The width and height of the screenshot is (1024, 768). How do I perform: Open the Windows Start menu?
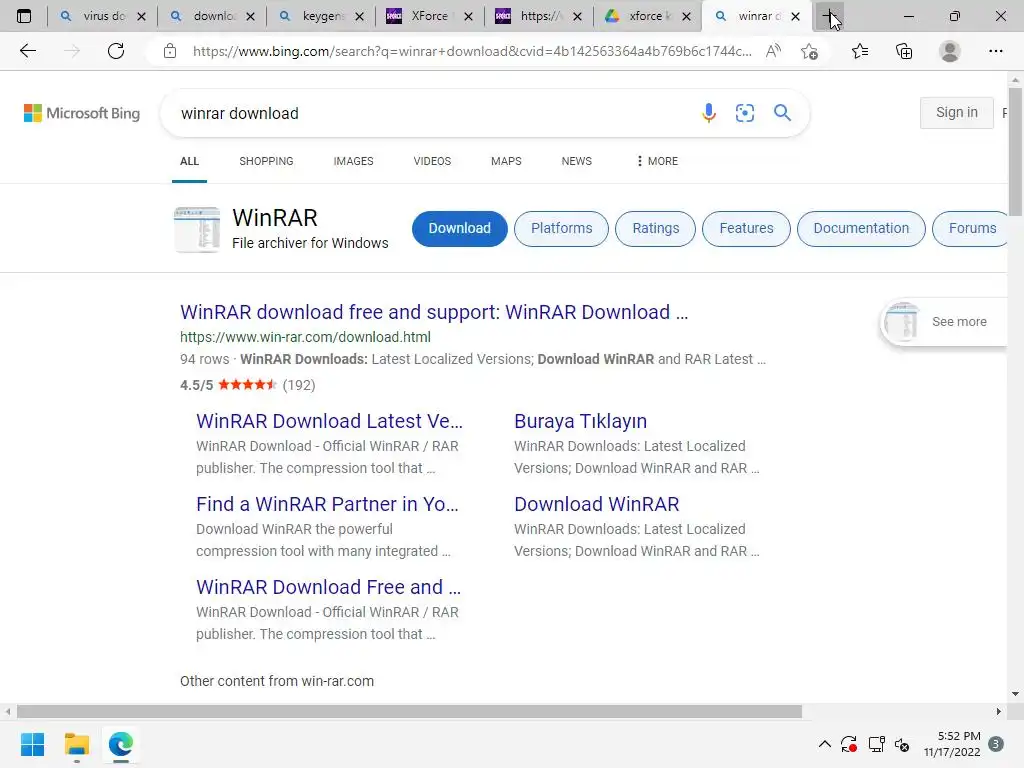click(x=32, y=744)
